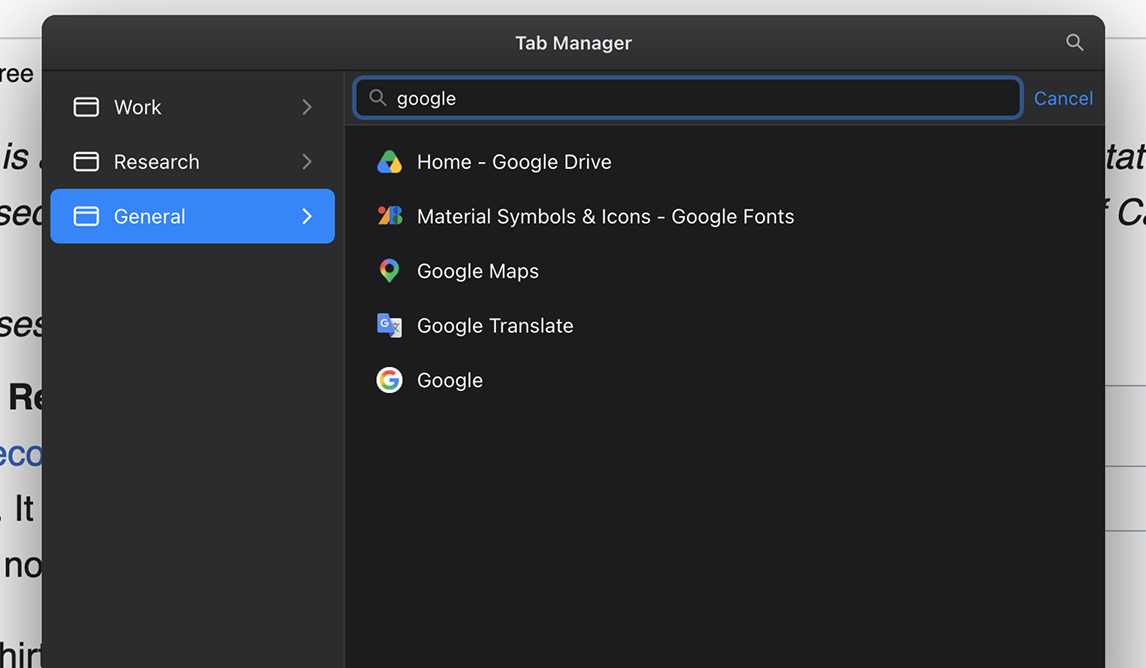The height and width of the screenshot is (668, 1146).
Task: Open the Google Translate result
Action: (724, 325)
